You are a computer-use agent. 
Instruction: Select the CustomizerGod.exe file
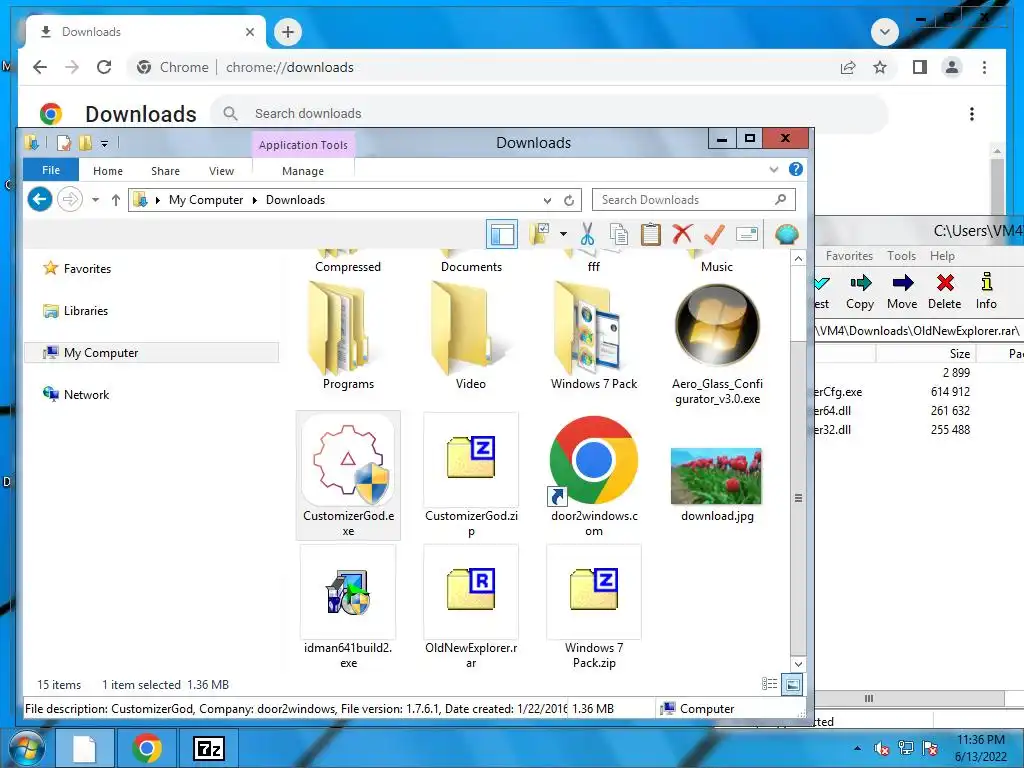point(348,475)
